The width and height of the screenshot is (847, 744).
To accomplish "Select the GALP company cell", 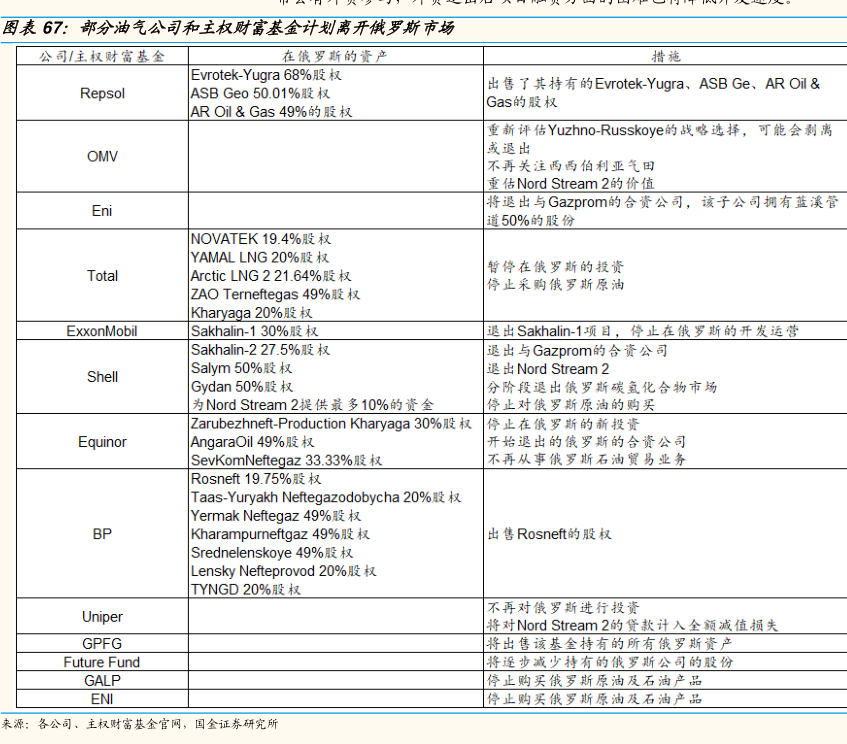I will 102,680.
